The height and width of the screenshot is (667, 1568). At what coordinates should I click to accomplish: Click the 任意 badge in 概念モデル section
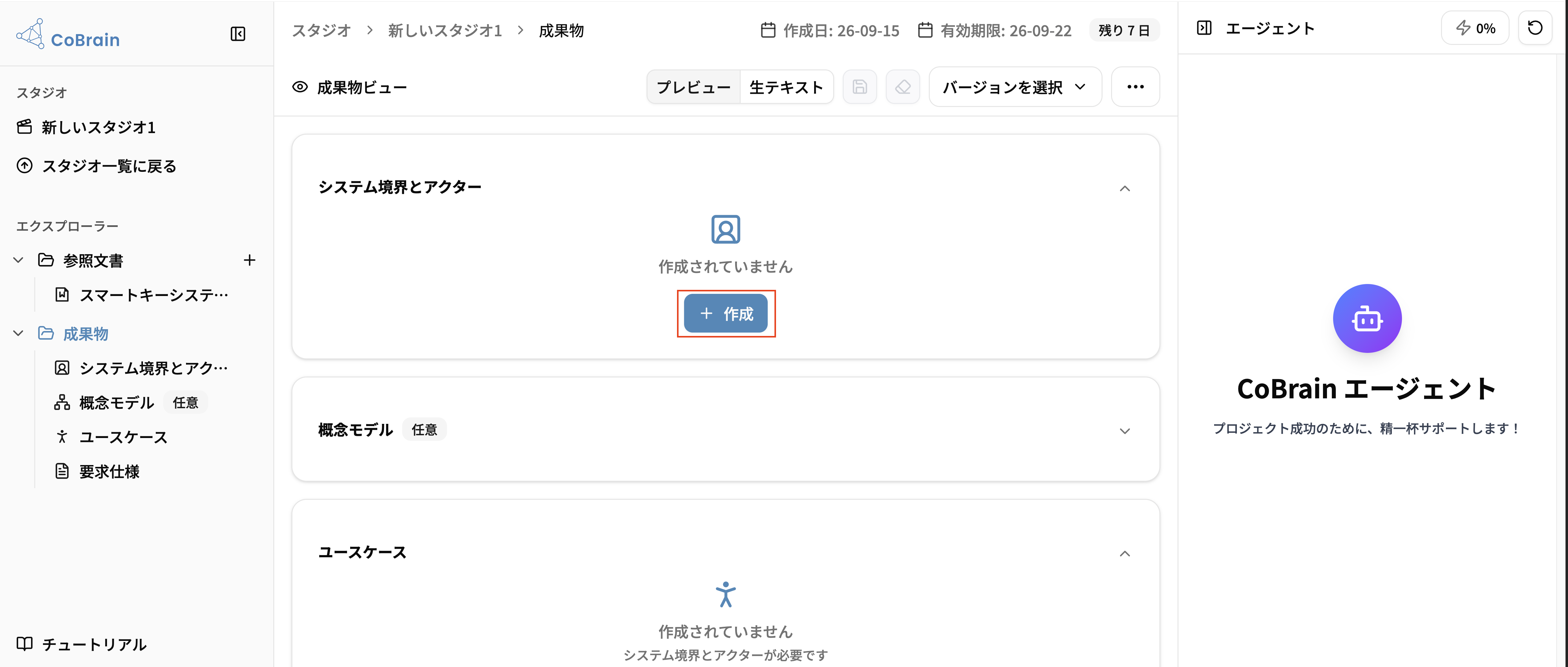[424, 430]
